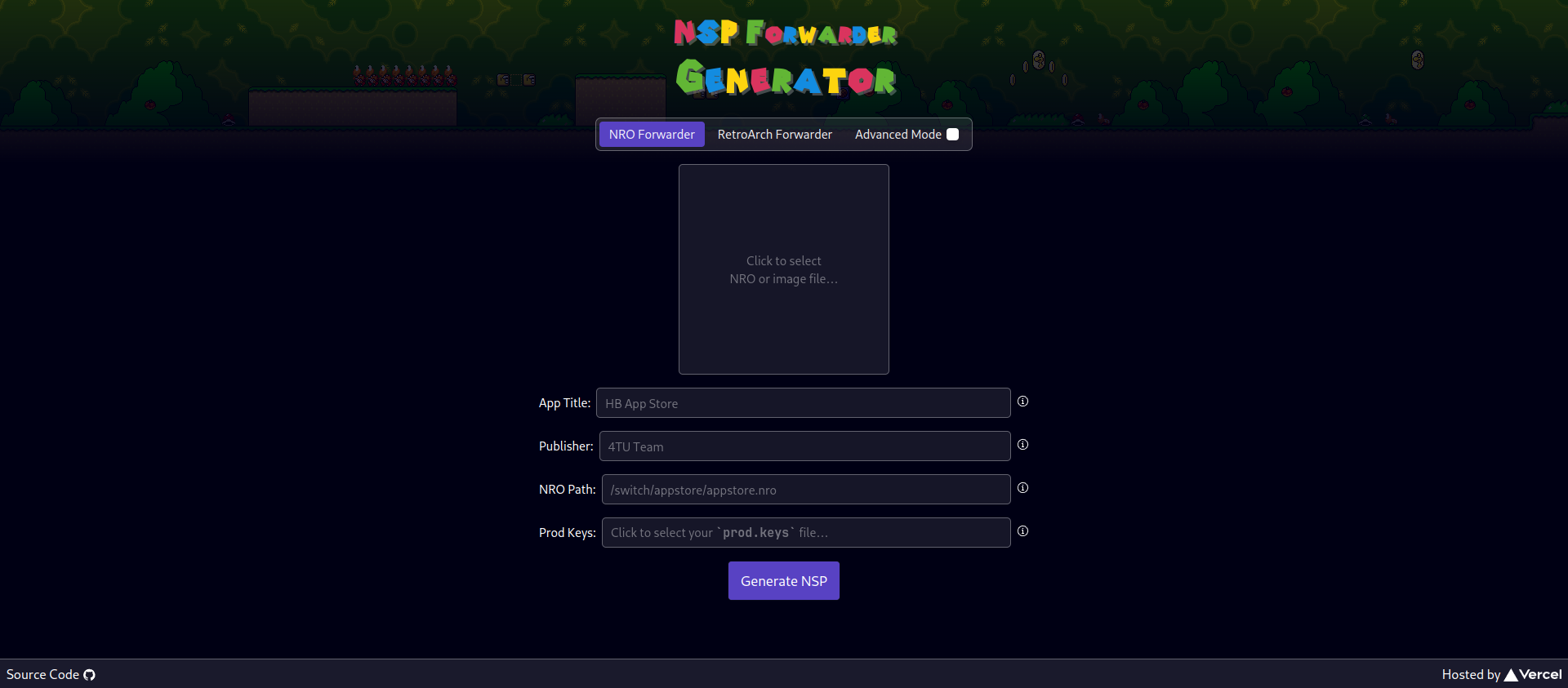Click the App Title info icon
1568x688 pixels.
coord(1022,402)
